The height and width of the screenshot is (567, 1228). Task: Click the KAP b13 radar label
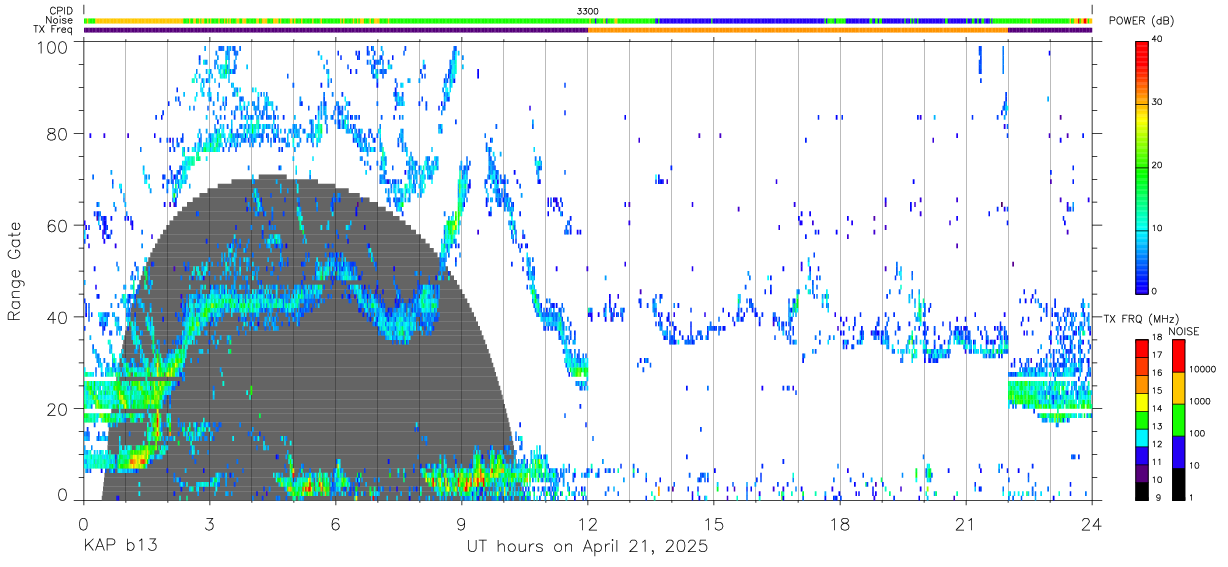point(120,547)
